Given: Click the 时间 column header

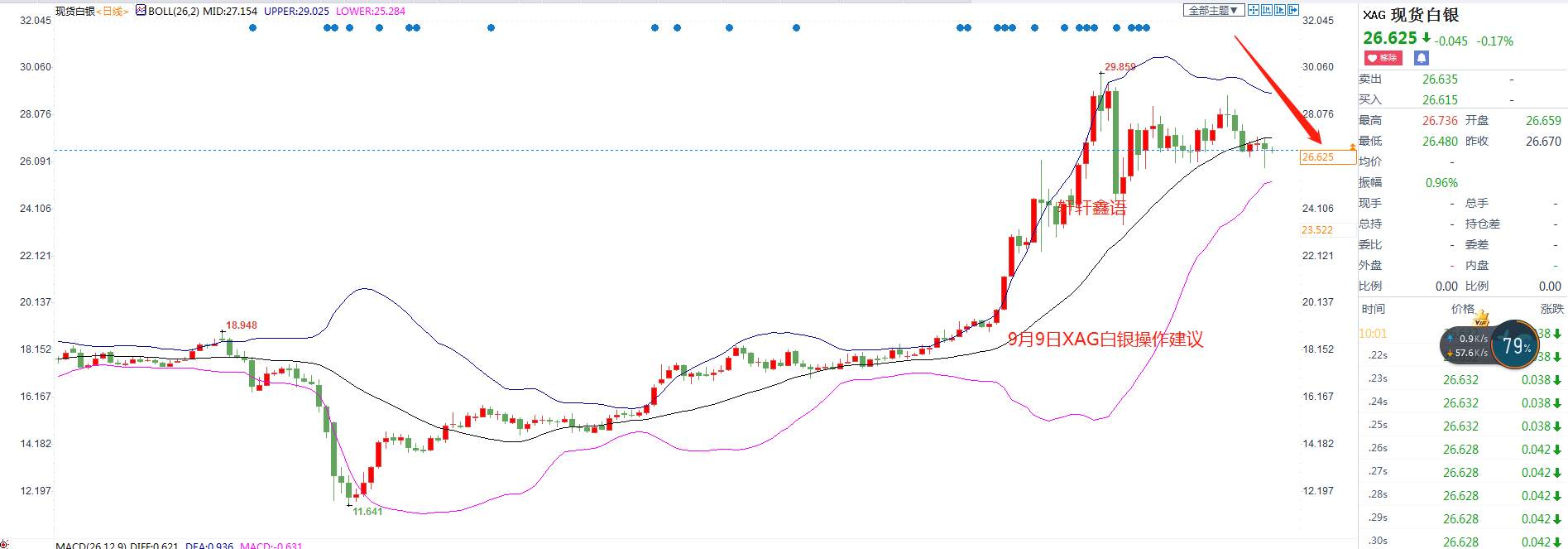Looking at the screenshot, I should pyautogui.click(x=1373, y=309).
